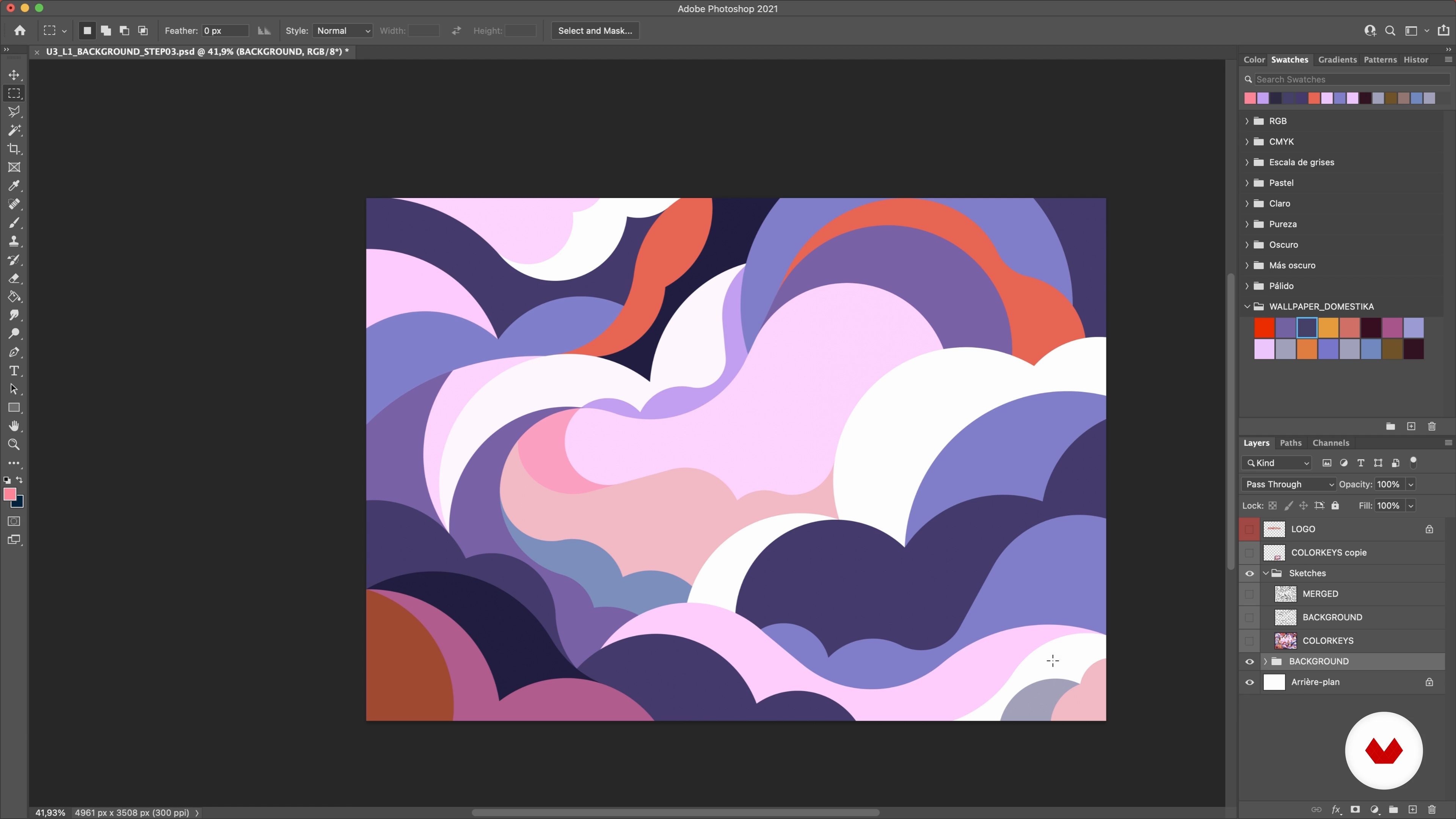Select the Type tool
Screen dimensions: 1456x819
(x=14, y=371)
